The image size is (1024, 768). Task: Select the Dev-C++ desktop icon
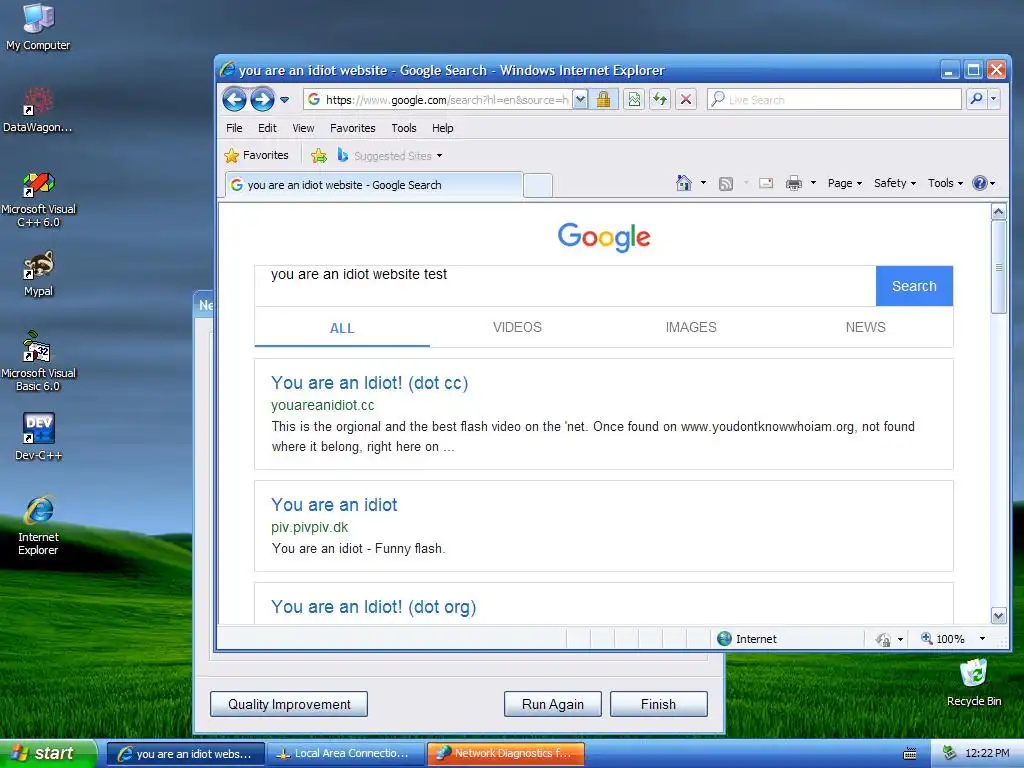coord(39,437)
